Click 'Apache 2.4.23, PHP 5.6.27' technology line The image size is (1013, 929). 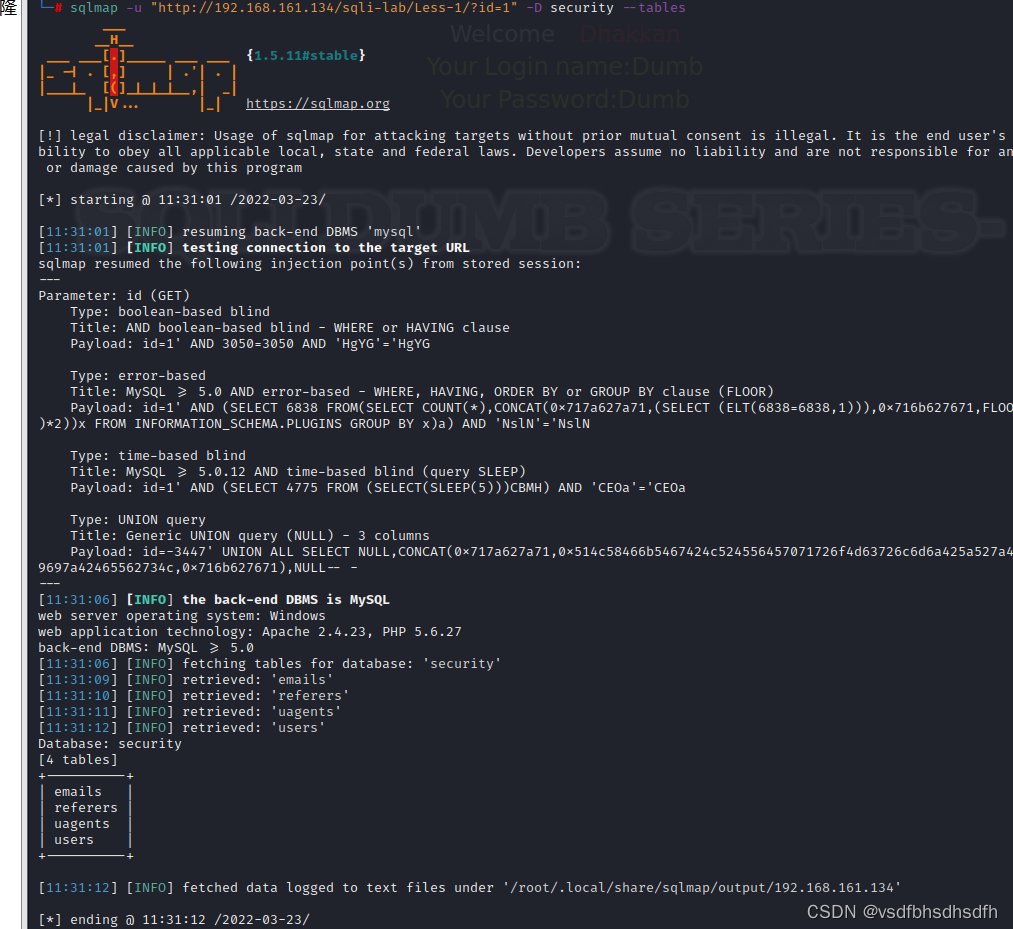[x=249, y=632]
